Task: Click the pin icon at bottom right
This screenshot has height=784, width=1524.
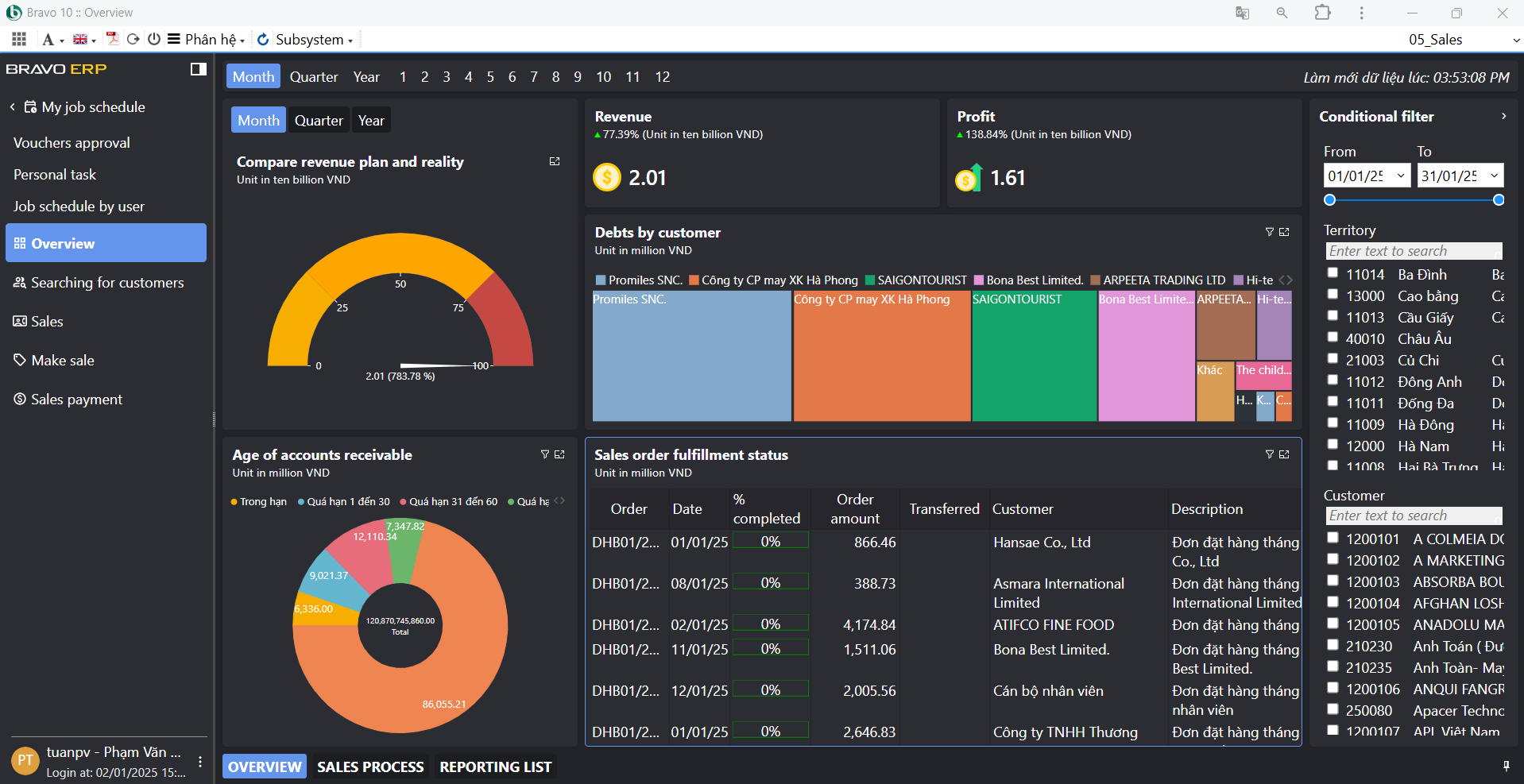Action: (1506, 766)
